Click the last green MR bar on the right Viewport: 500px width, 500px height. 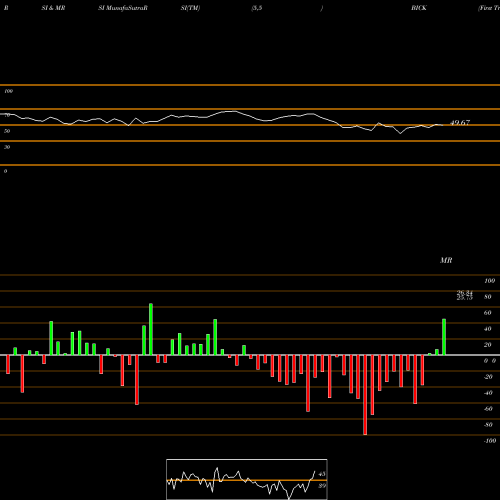coord(444,337)
